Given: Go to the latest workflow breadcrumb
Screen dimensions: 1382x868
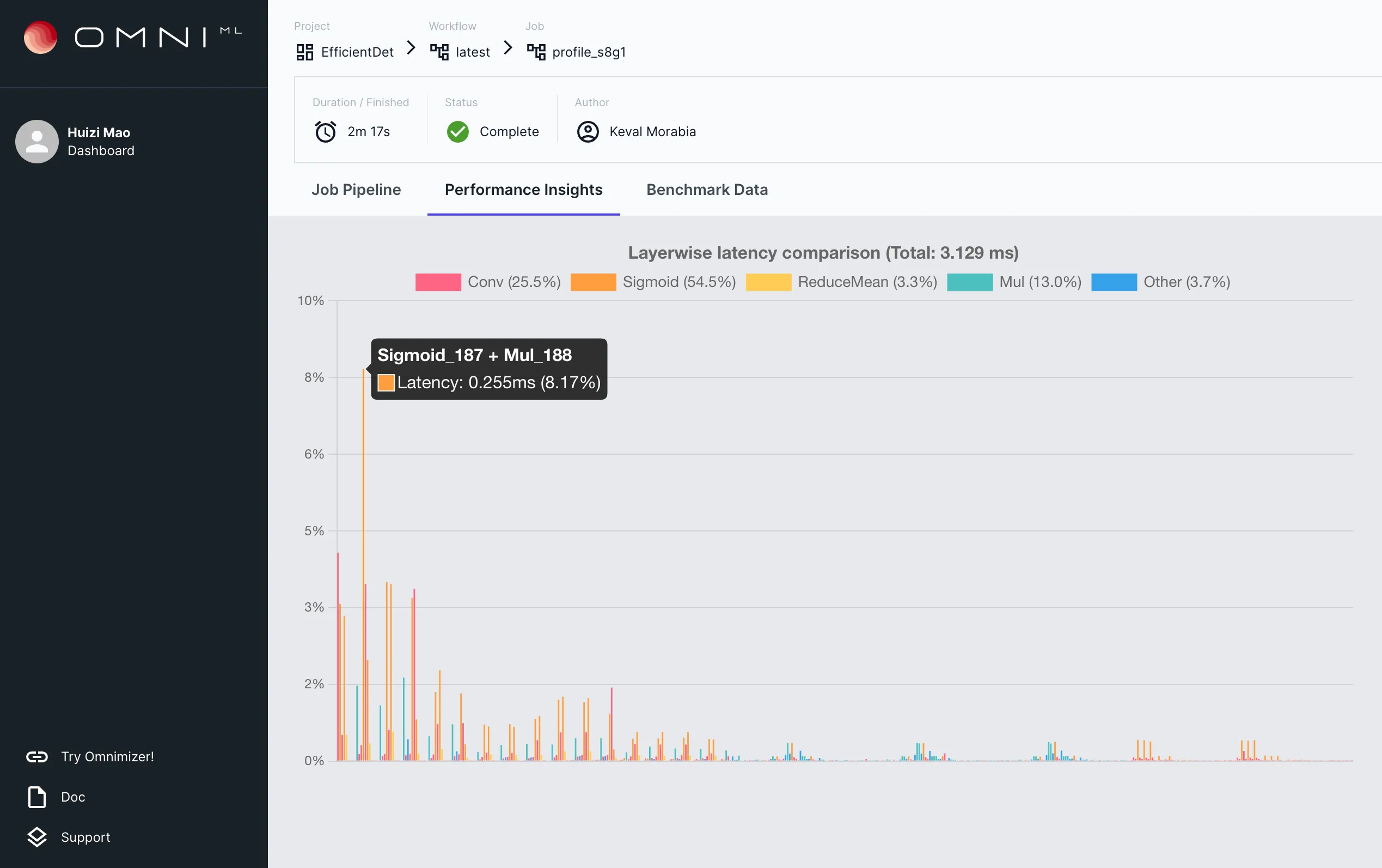Looking at the screenshot, I should click(473, 52).
